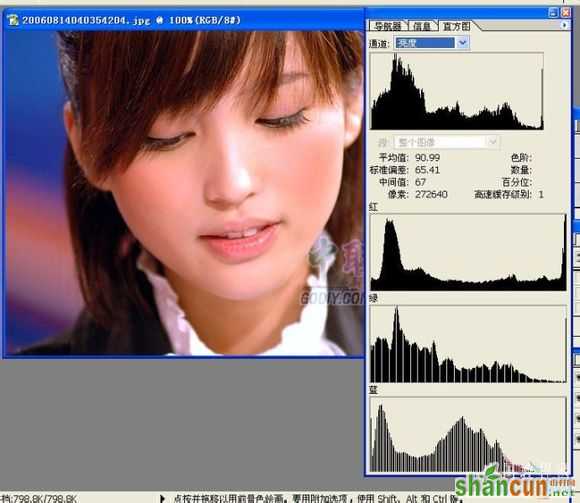Image resolution: width=580 pixels, height=503 pixels.
Task: Switch to the Info (信息) tab
Action: [x=422, y=26]
